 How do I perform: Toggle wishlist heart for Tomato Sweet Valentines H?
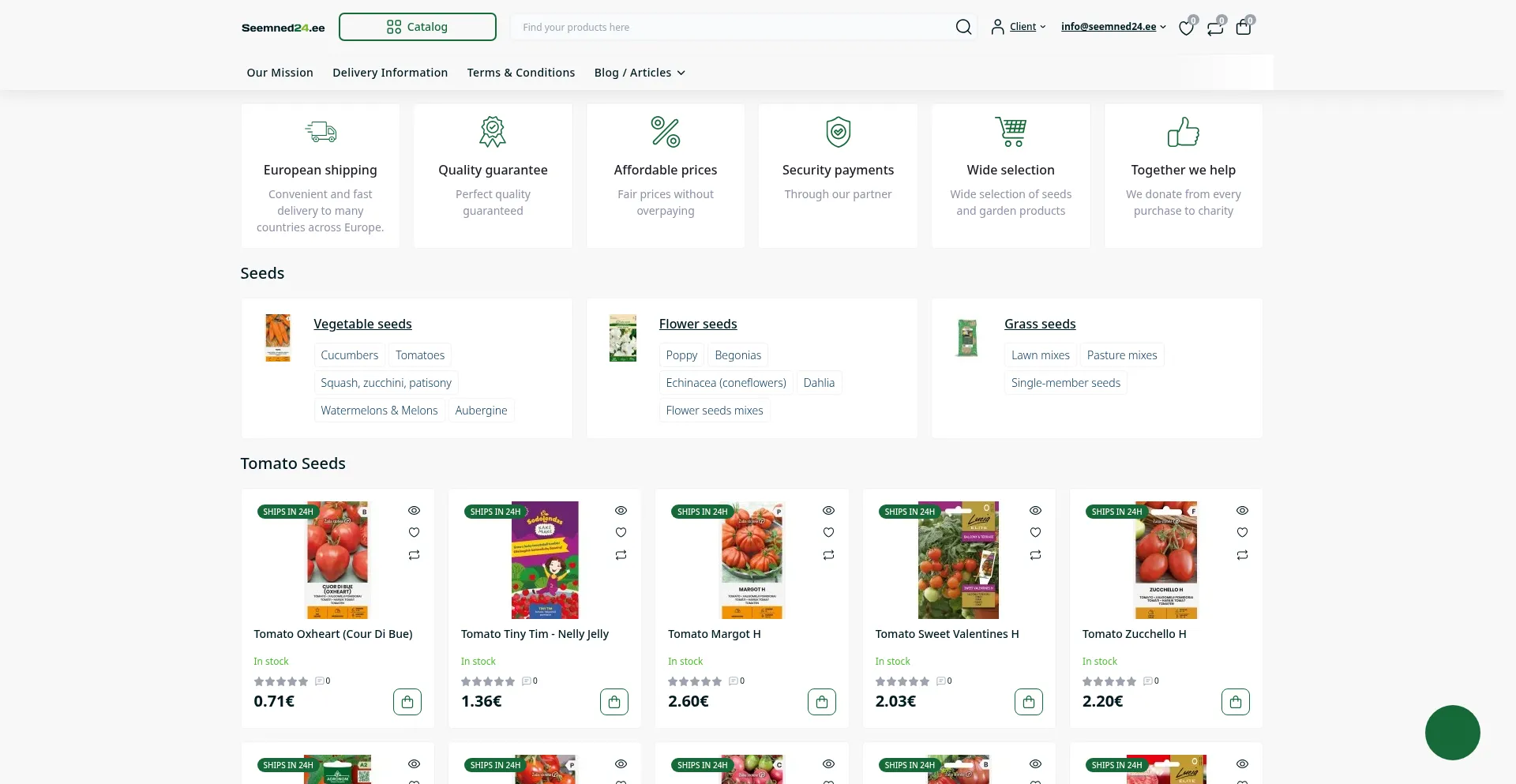(x=1036, y=532)
